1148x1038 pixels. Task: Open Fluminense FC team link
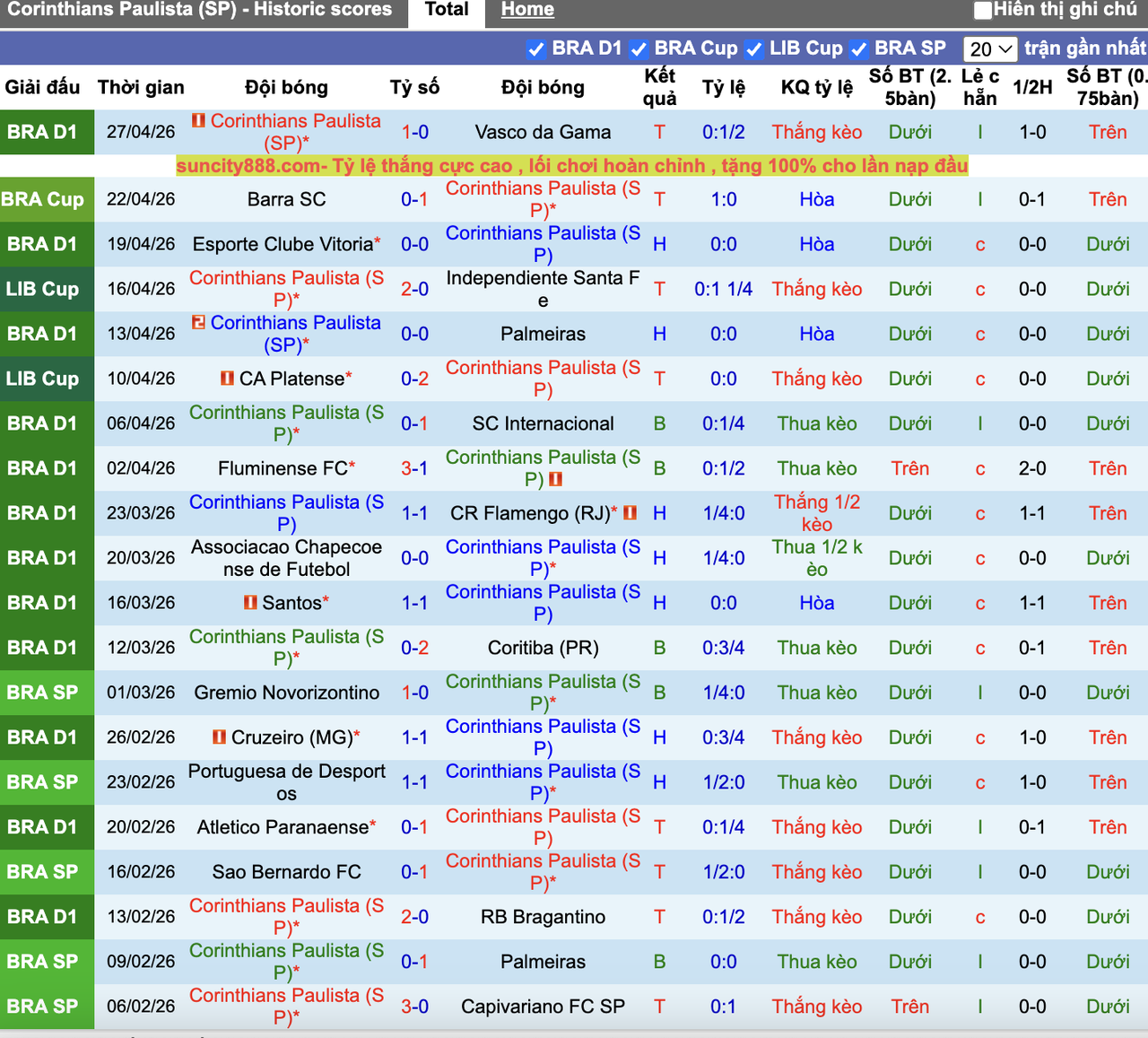283,468
